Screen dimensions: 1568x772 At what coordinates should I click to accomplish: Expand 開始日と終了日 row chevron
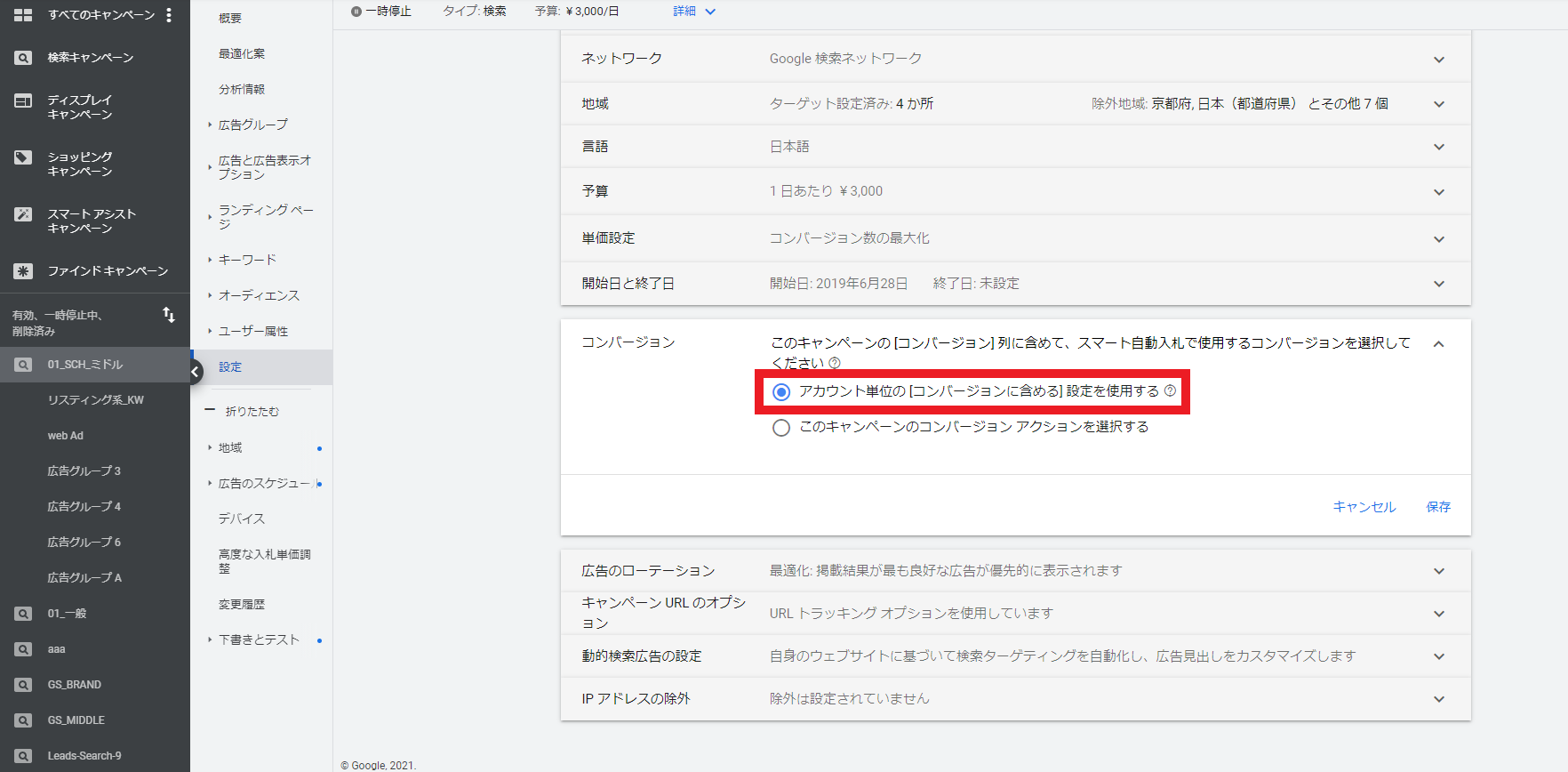pos(1439,284)
